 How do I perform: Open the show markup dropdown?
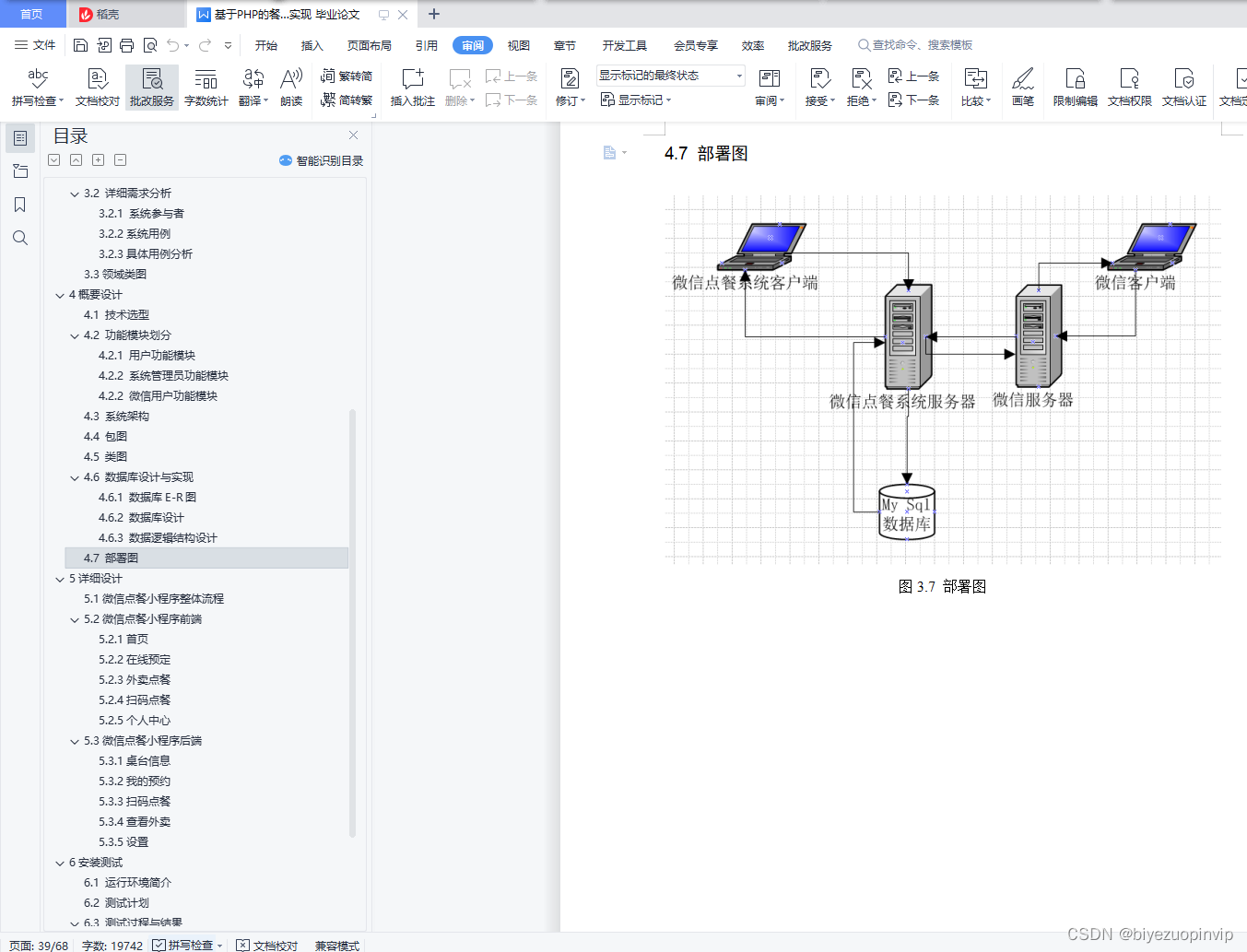(x=636, y=100)
